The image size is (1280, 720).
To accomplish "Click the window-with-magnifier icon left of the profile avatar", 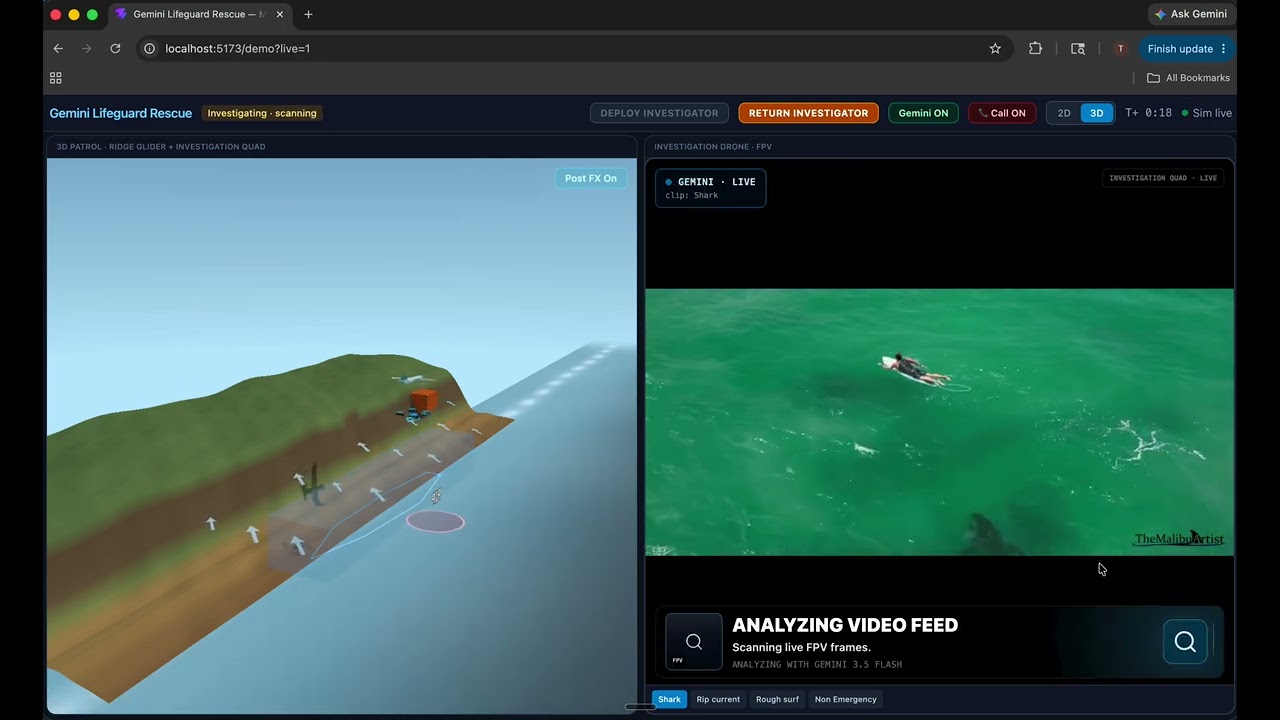I will click(1078, 48).
